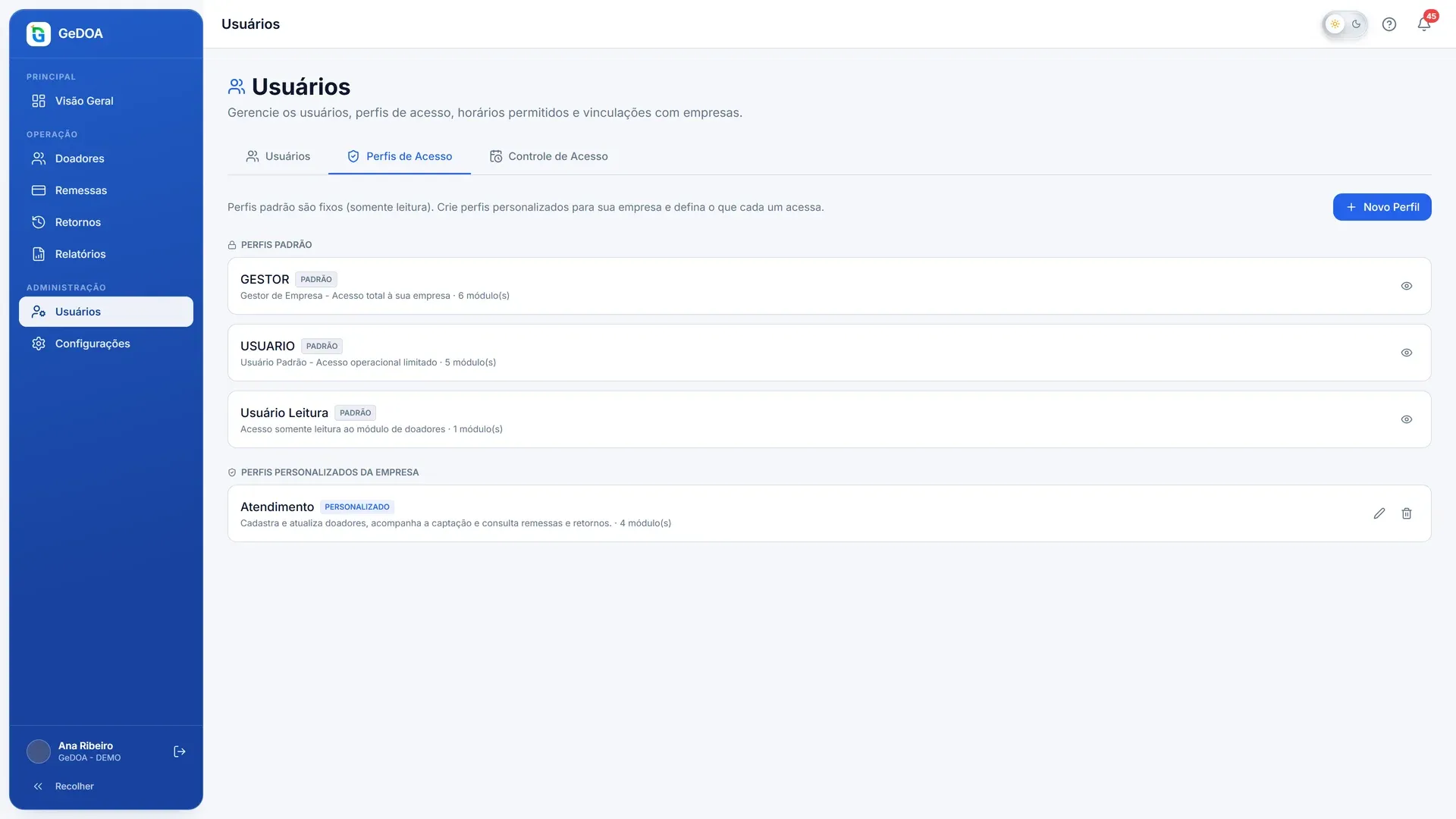View the USUARIO profile via eye icon
Screen dimensions: 1456x819
(x=1407, y=353)
